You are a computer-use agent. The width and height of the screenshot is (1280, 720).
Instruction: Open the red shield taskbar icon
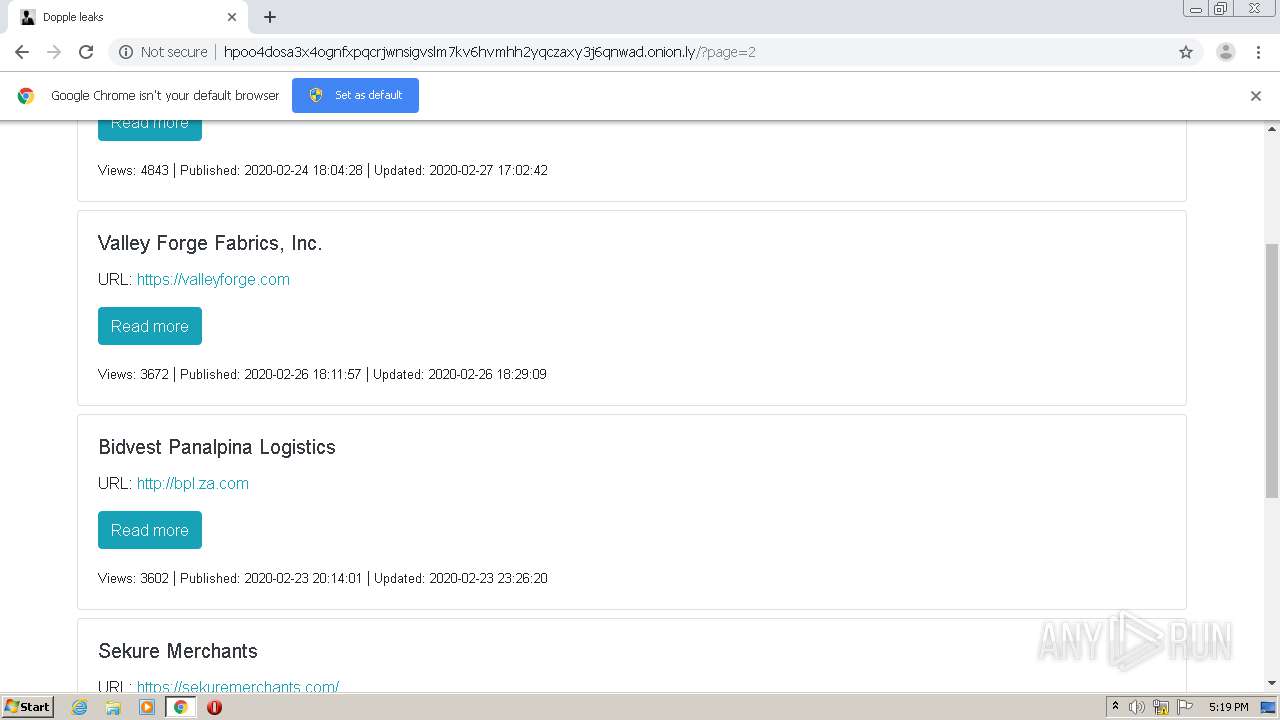point(214,707)
